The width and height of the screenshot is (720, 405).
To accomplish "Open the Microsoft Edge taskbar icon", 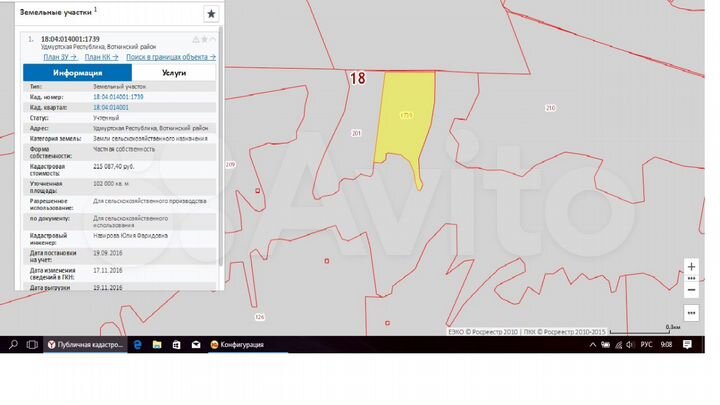I will pos(137,344).
